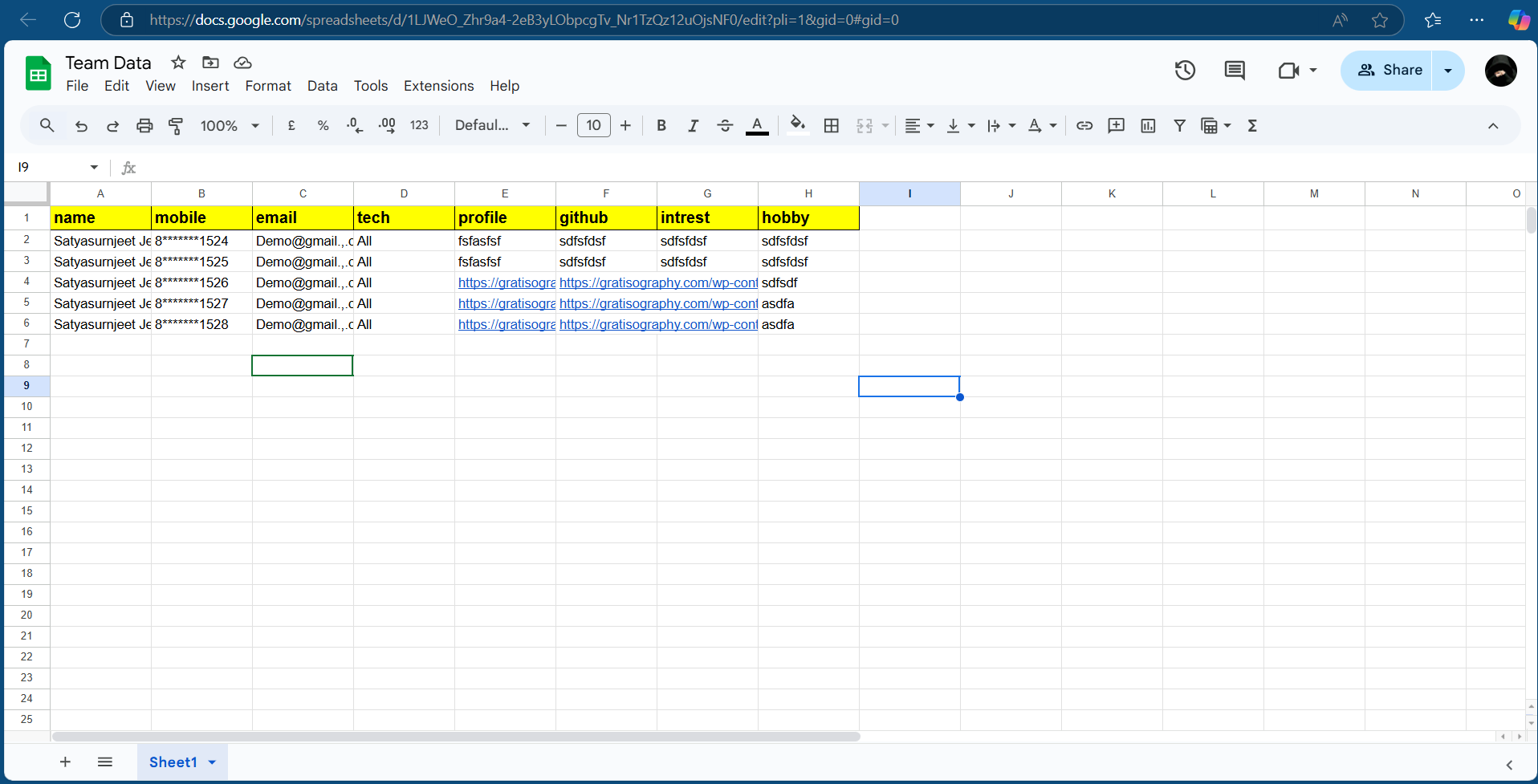Activate the paint format tool
This screenshot has width=1538, height=784.
[x=176, y=125]
